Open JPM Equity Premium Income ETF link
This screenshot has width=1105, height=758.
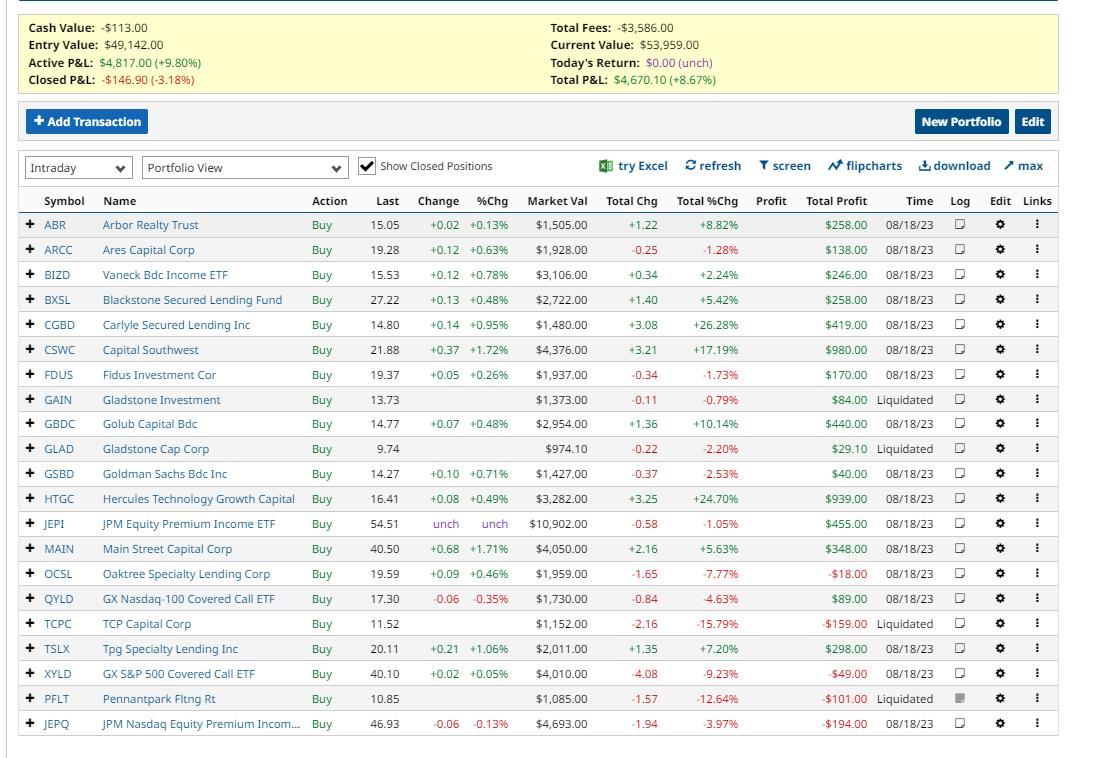[189, 524]
